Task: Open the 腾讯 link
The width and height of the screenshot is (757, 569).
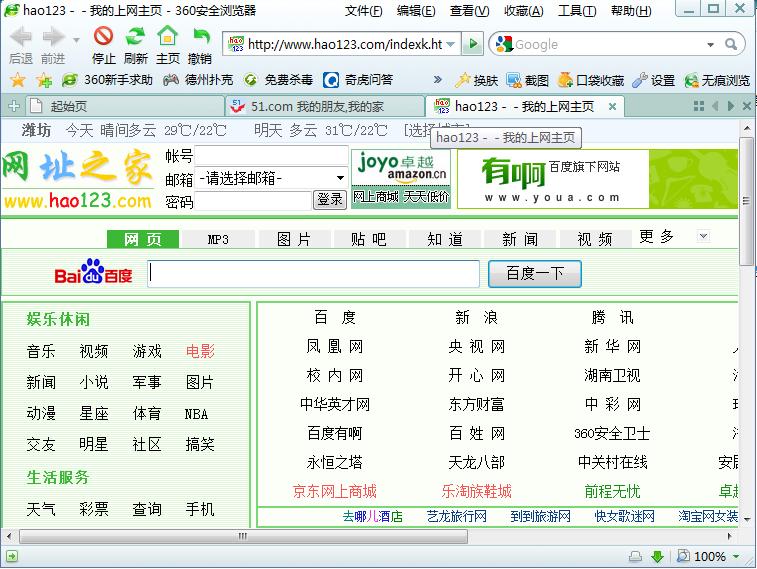Action: (612, 317)
